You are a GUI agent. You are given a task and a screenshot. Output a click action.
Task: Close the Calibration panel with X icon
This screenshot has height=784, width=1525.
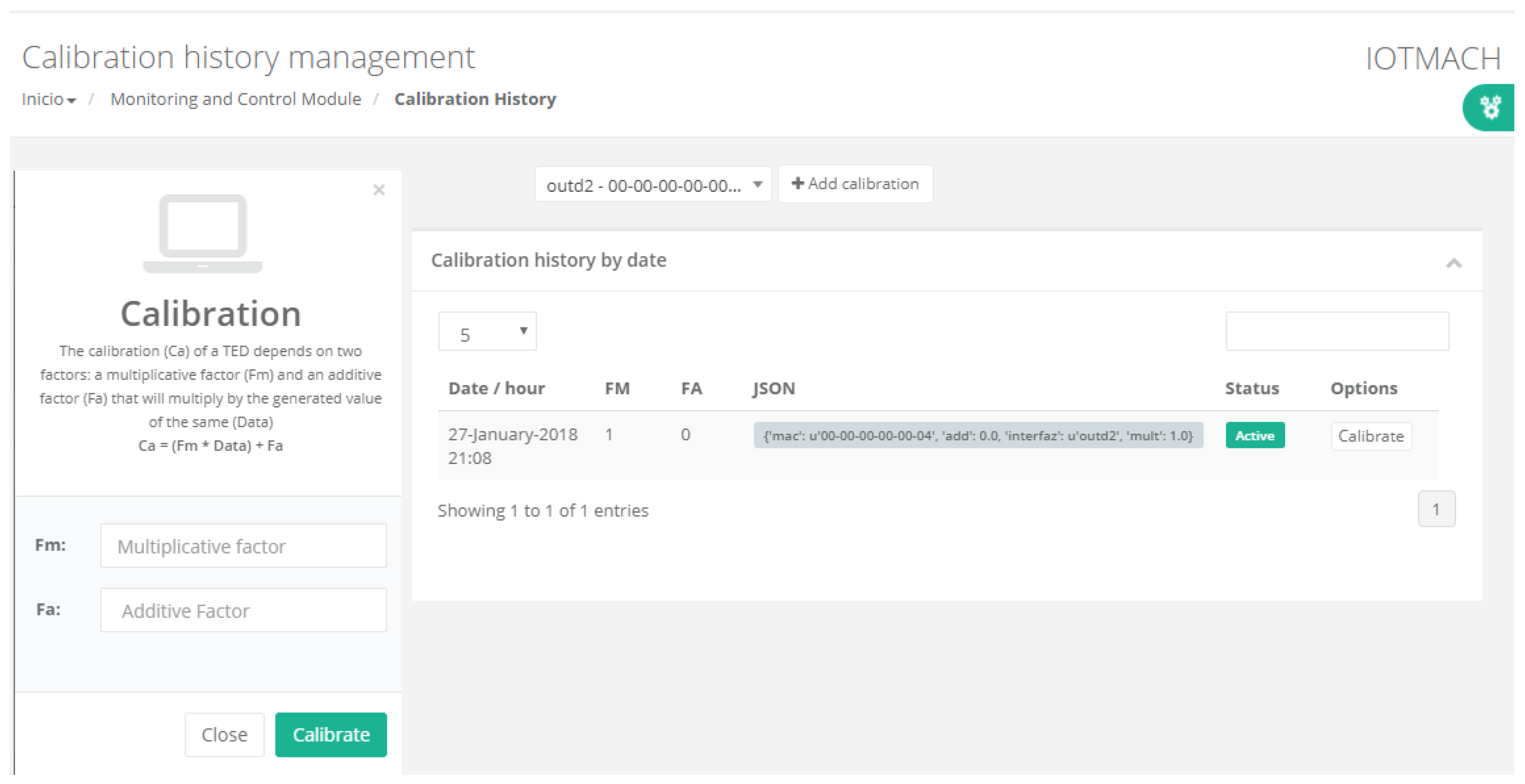point(379,190)
